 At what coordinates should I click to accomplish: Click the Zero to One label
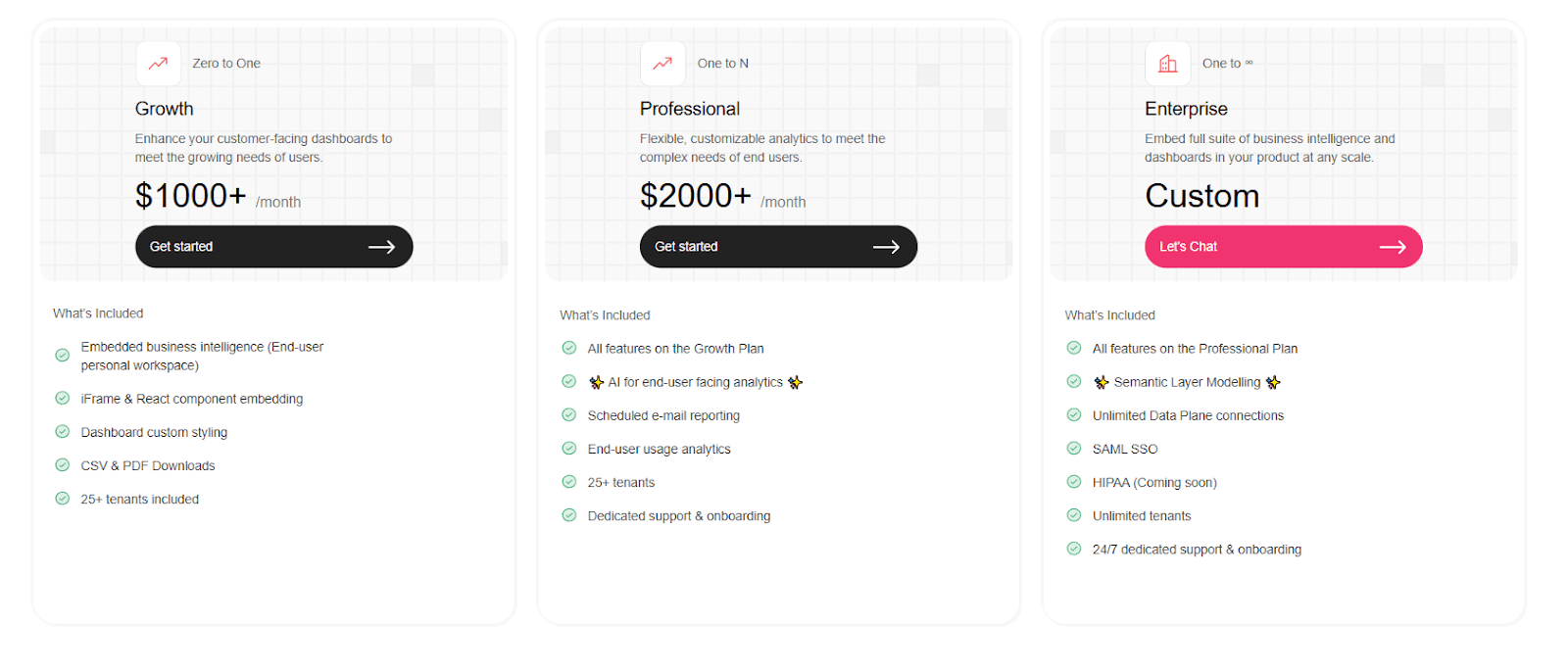point(226,64)
